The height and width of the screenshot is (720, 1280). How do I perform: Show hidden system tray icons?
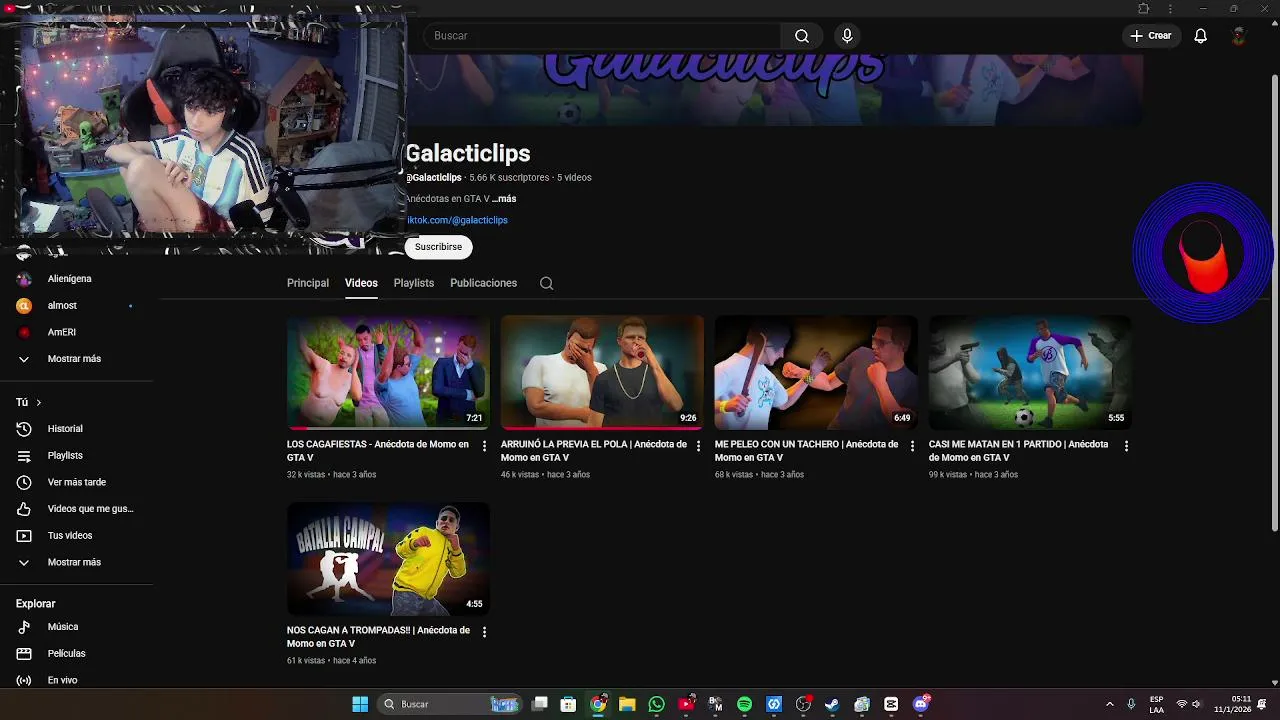1109,704
